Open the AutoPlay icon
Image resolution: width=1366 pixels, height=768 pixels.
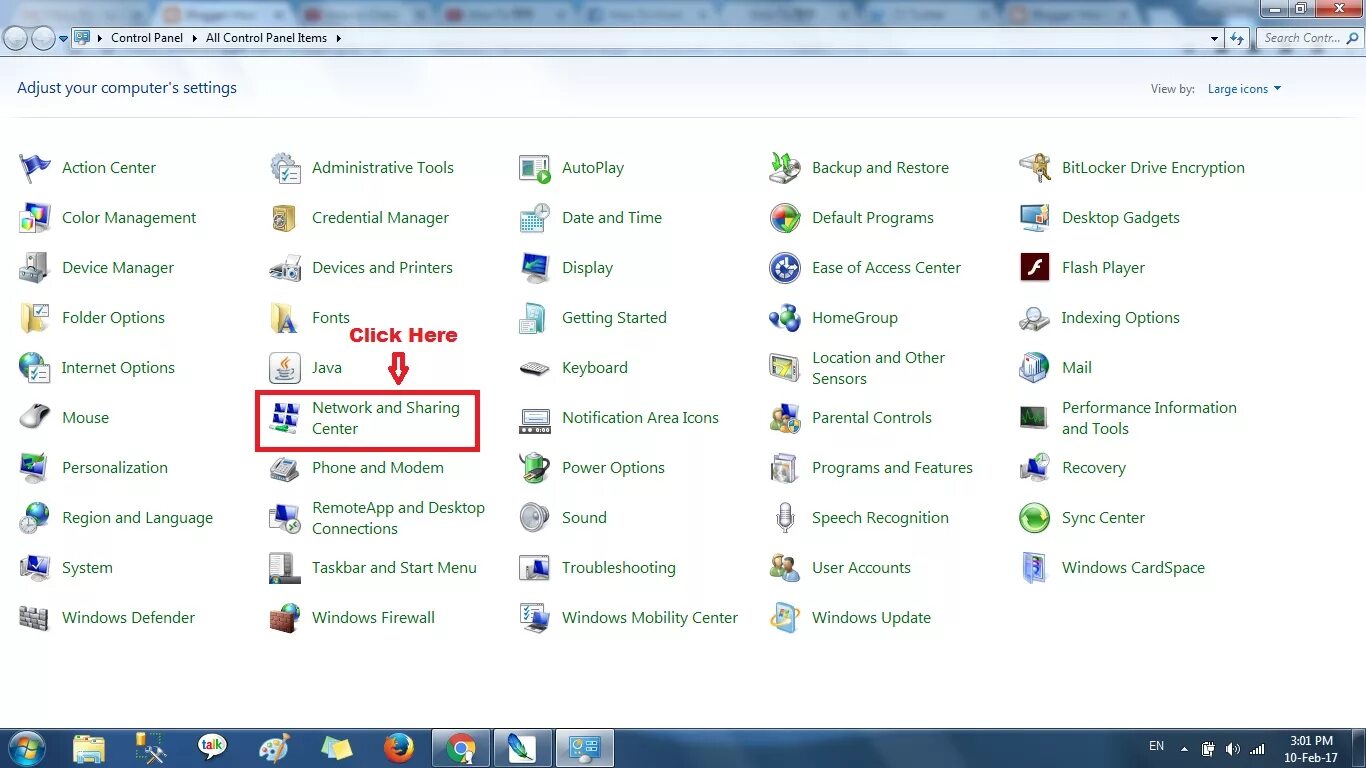[535, 168]
